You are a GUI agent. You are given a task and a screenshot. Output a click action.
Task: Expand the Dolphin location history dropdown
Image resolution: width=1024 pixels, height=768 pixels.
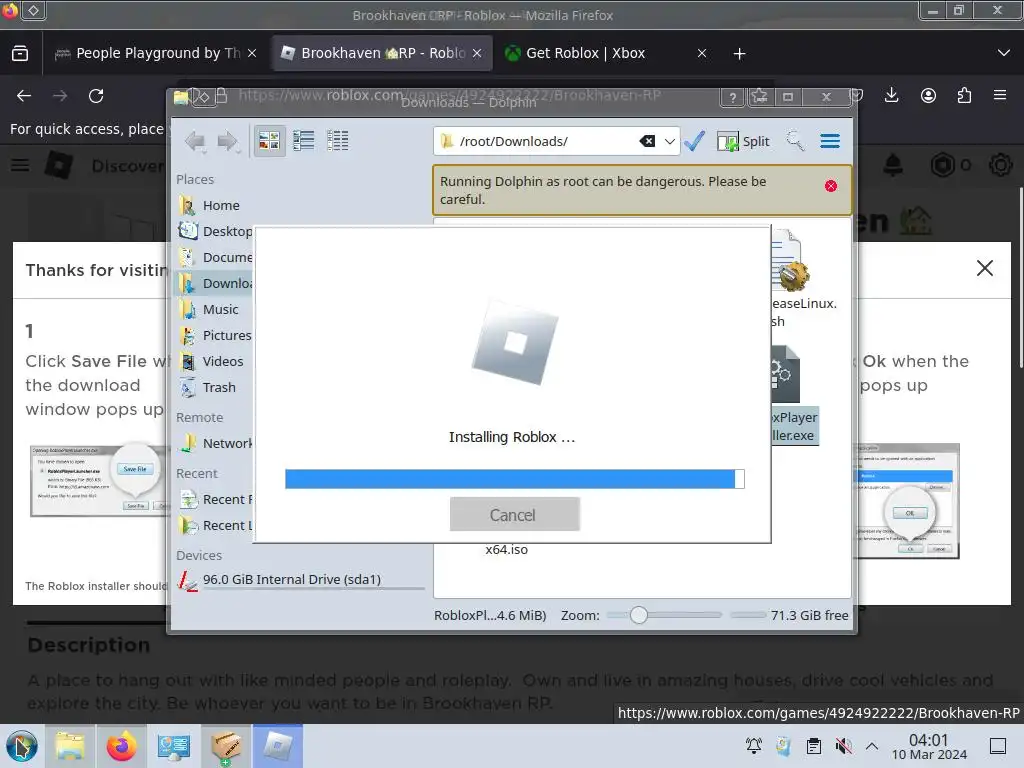pos(670,141)
